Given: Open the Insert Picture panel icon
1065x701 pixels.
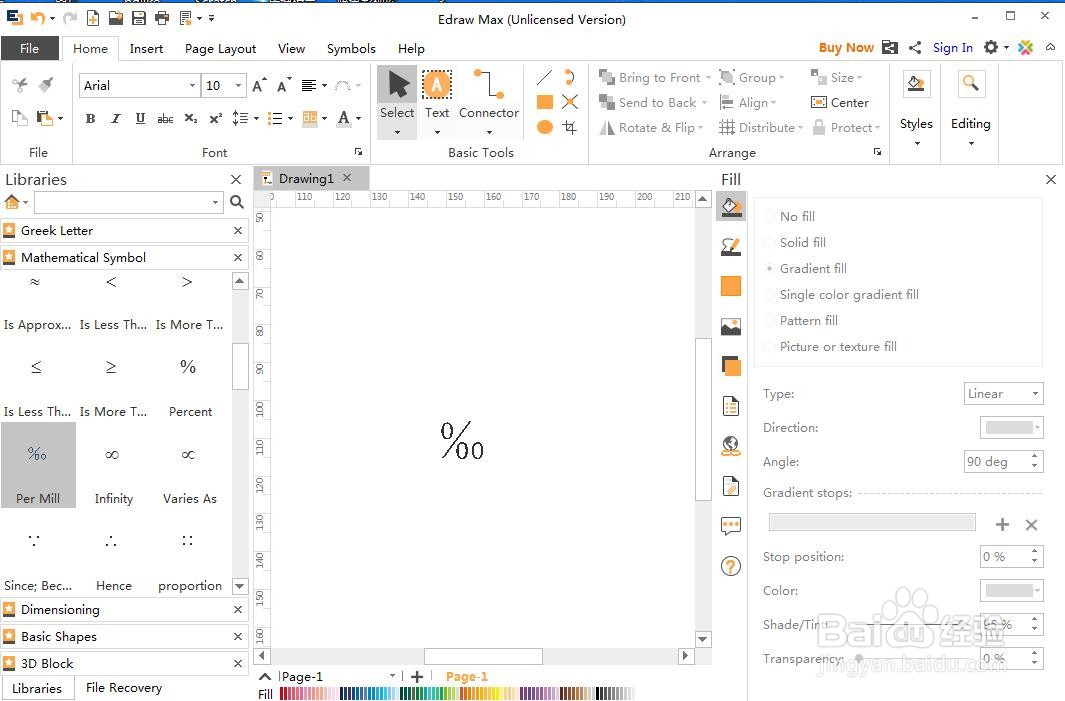Looking at the screenshot, I should point(731,327).
